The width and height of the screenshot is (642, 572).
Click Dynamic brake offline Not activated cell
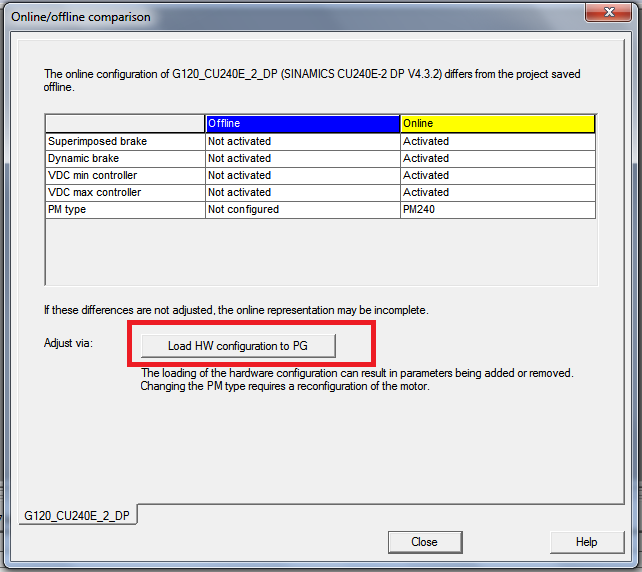303,158
